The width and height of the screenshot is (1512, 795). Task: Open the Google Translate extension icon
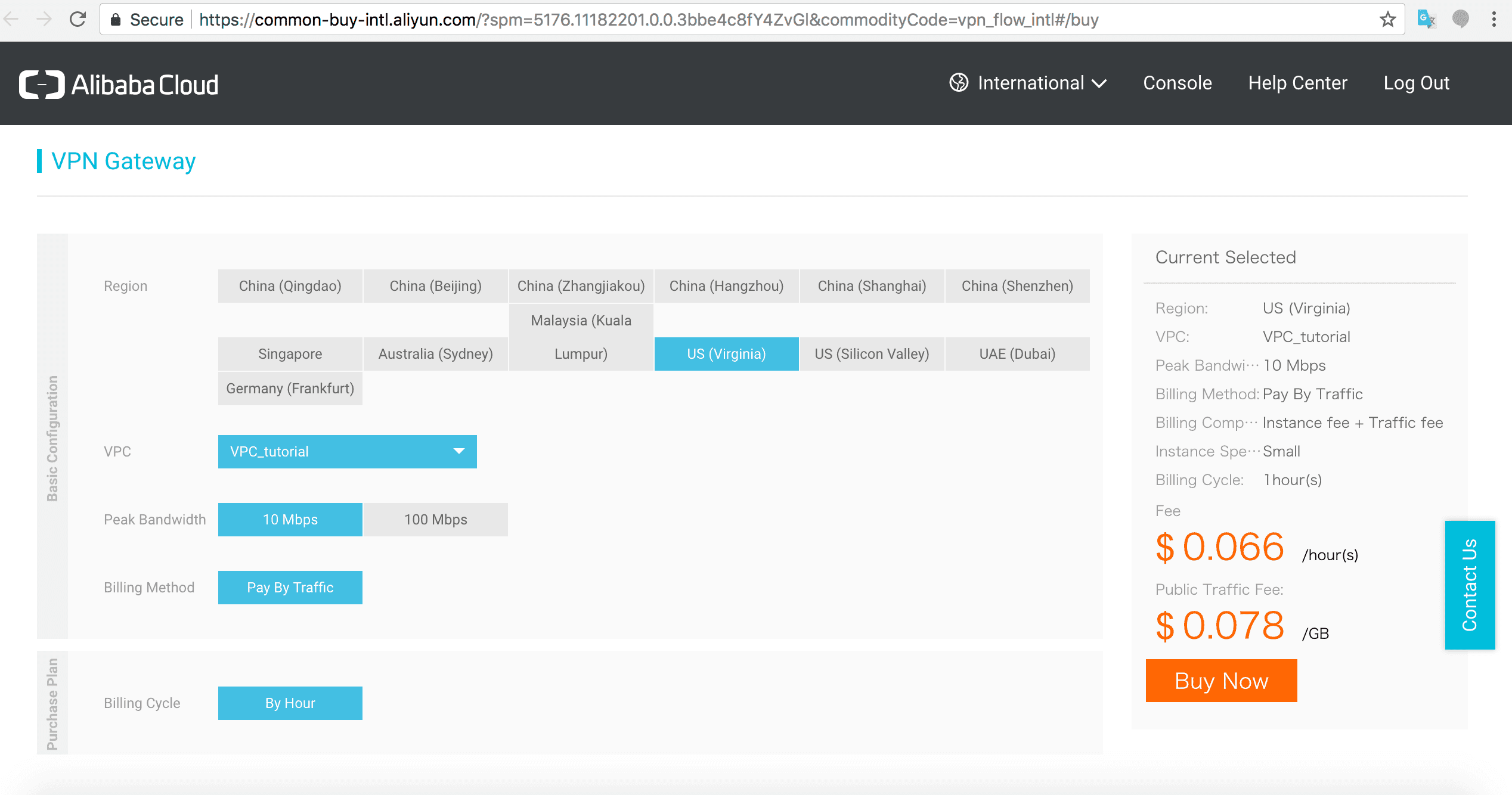click(1426, 20)
